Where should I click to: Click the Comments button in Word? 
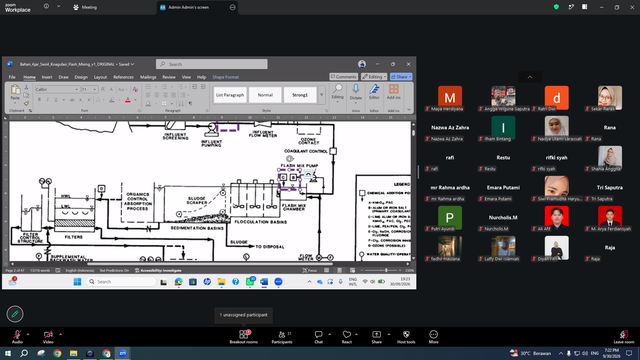(343, 77)
